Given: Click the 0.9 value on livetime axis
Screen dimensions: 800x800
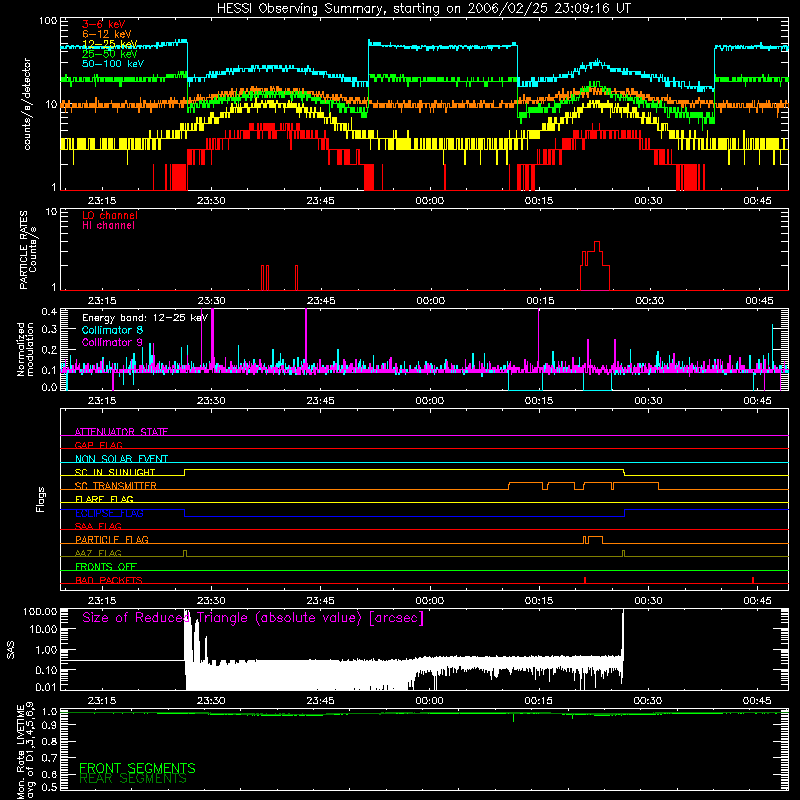Looking at the screenshot, I should (x=49, y=726).
